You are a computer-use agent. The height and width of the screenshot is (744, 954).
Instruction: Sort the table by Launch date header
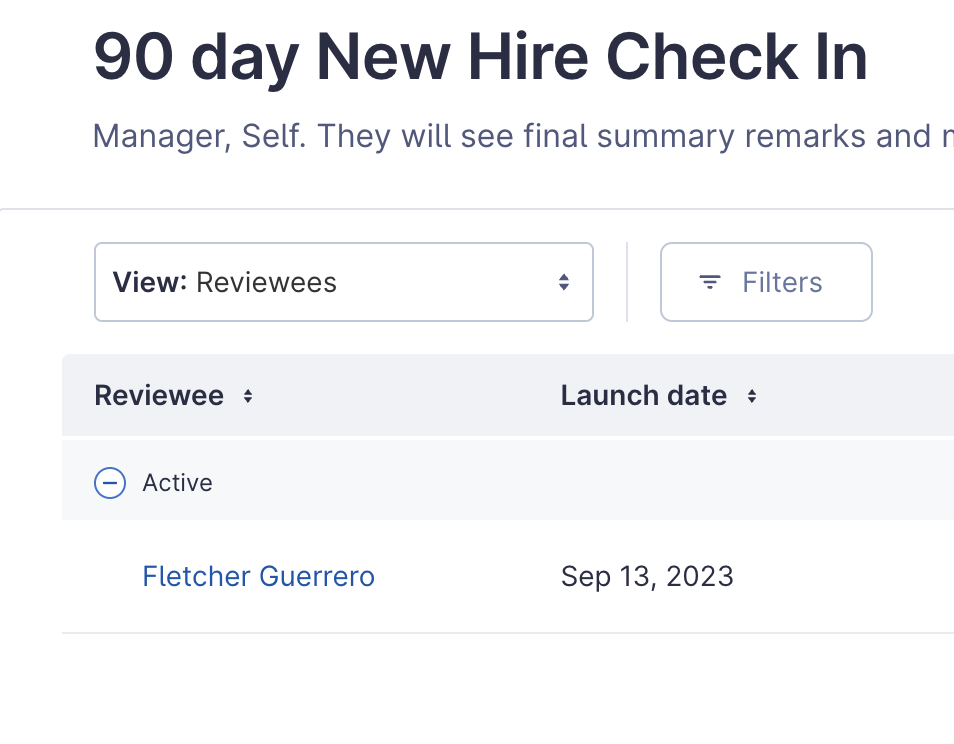(x=644, y=396)
